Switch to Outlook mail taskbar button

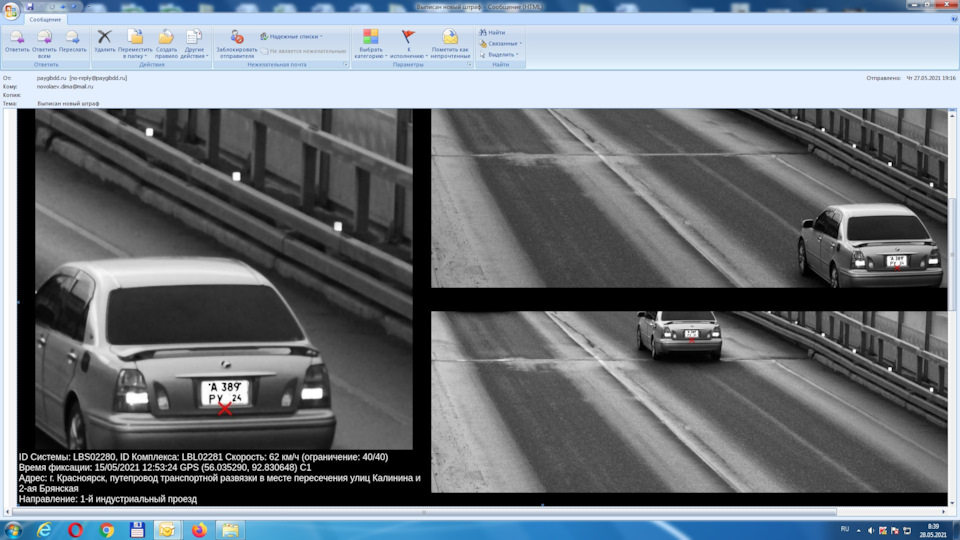pos(167,530)
